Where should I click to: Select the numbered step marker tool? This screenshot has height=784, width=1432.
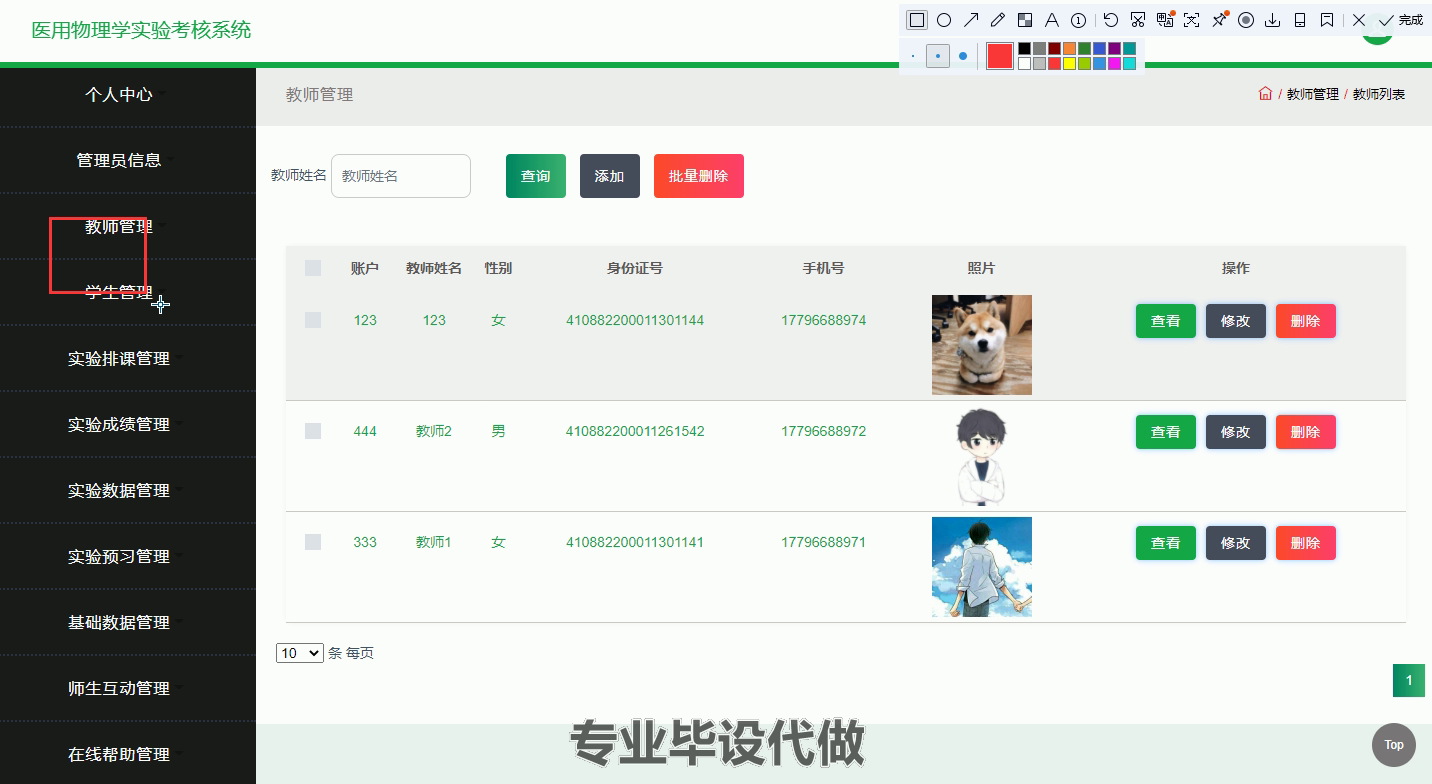click(1078, 20)
